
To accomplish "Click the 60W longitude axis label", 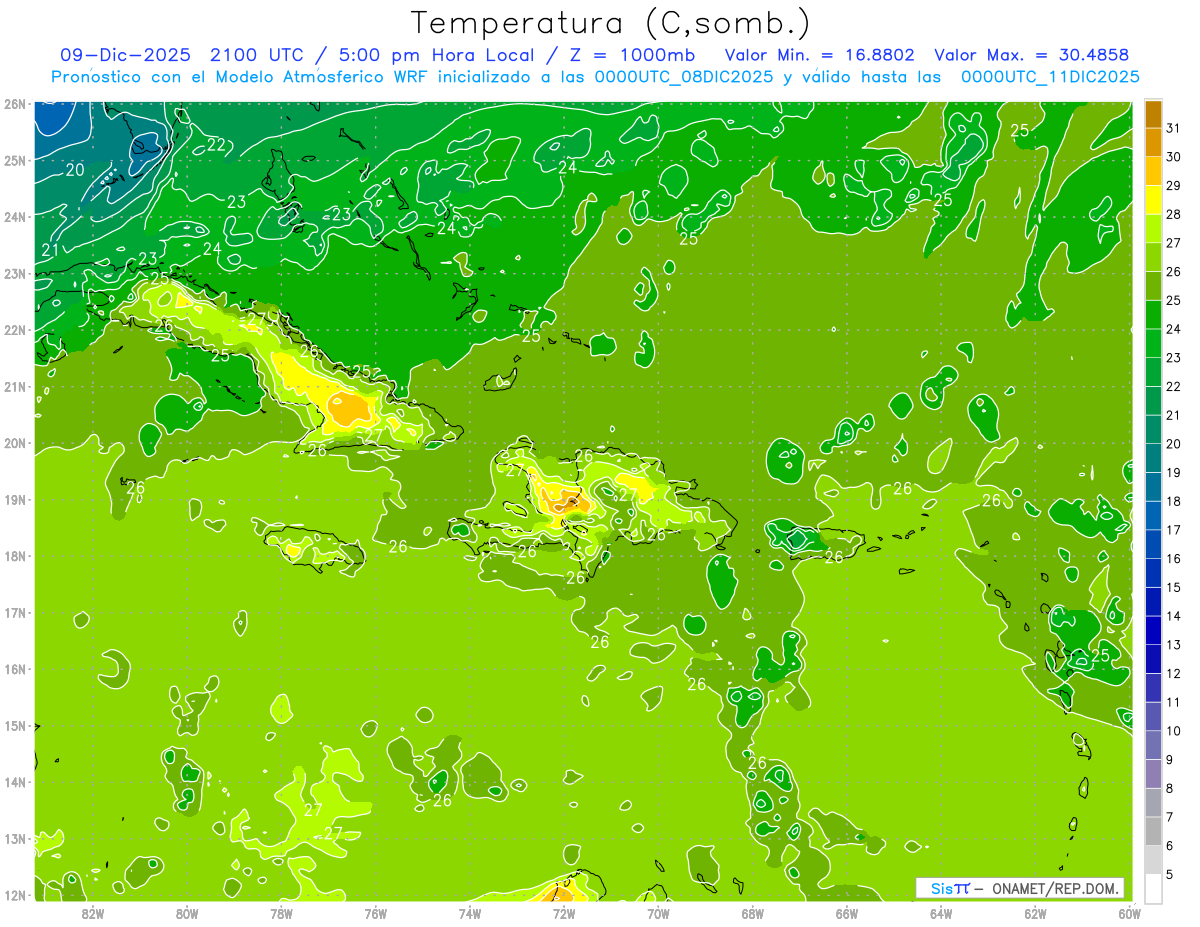I will 1130,913.
